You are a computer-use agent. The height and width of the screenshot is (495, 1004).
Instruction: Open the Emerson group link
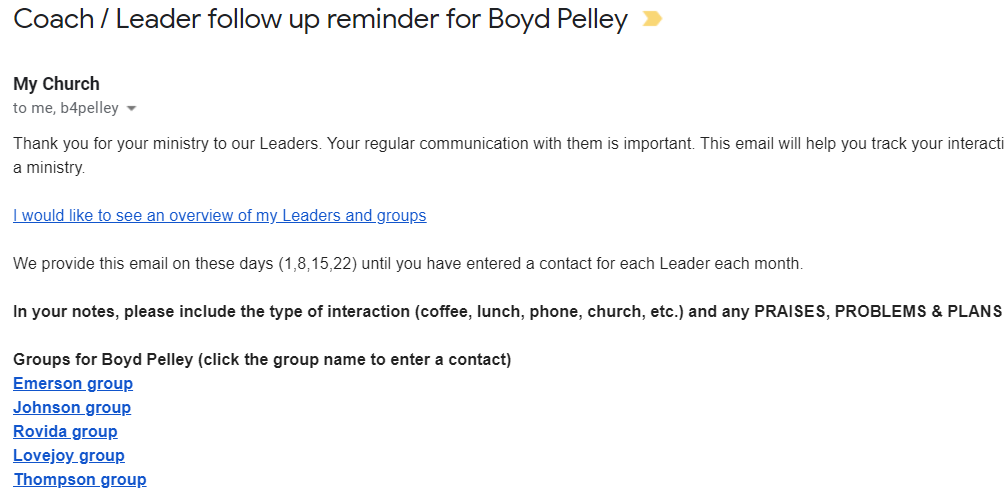click(73, 384)
